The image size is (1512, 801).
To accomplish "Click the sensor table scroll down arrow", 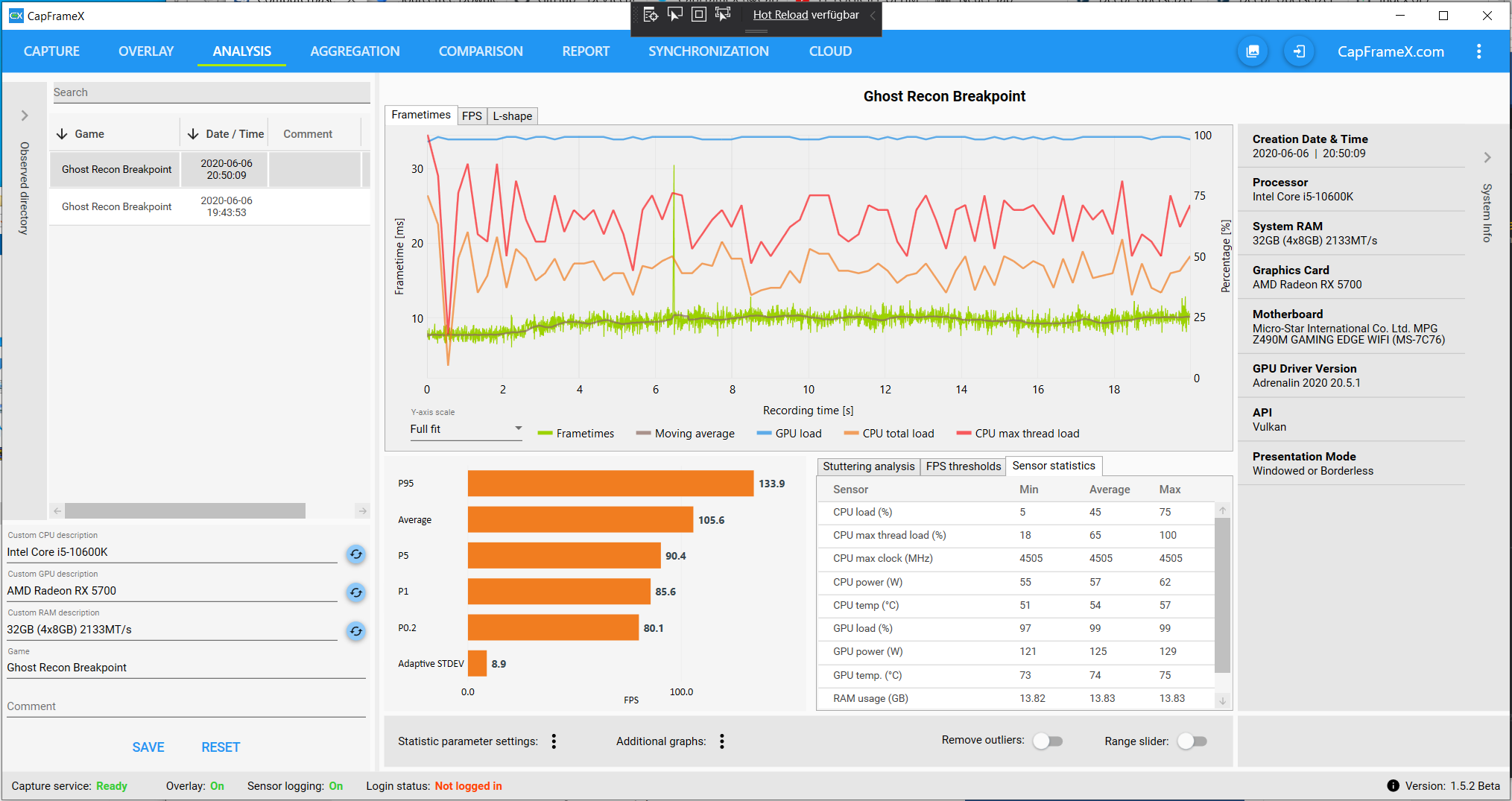I will click(x=1223, y=700).
